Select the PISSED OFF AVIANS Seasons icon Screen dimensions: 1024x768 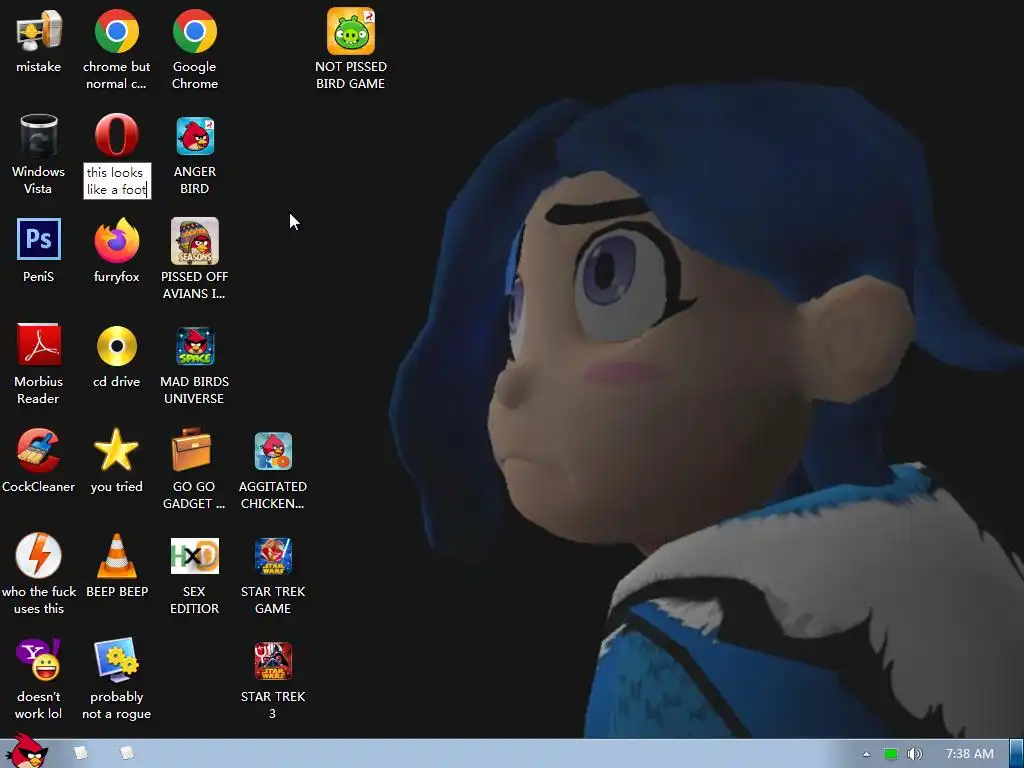(x=195, y=241)
